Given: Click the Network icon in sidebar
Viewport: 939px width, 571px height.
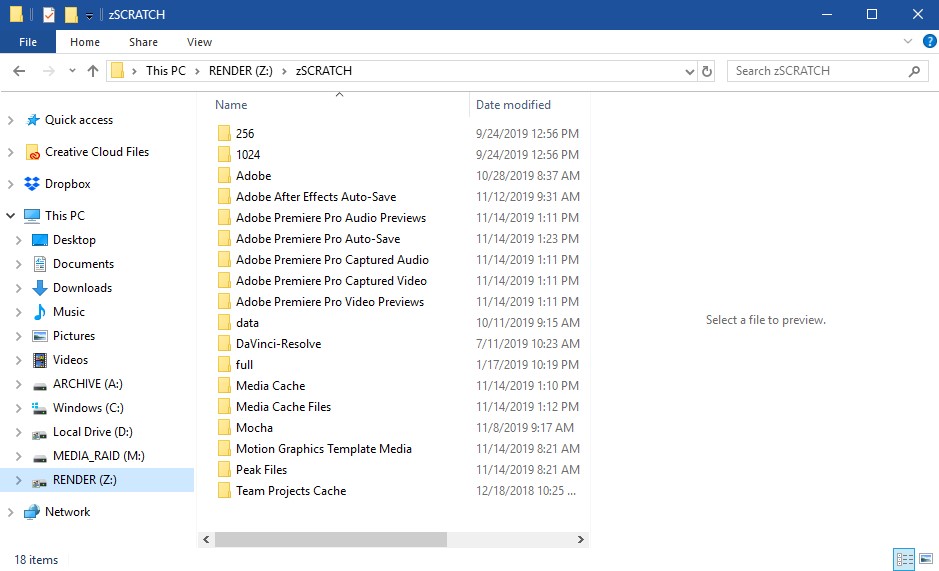Looking at the screenshot, I should tap(32, 512).
